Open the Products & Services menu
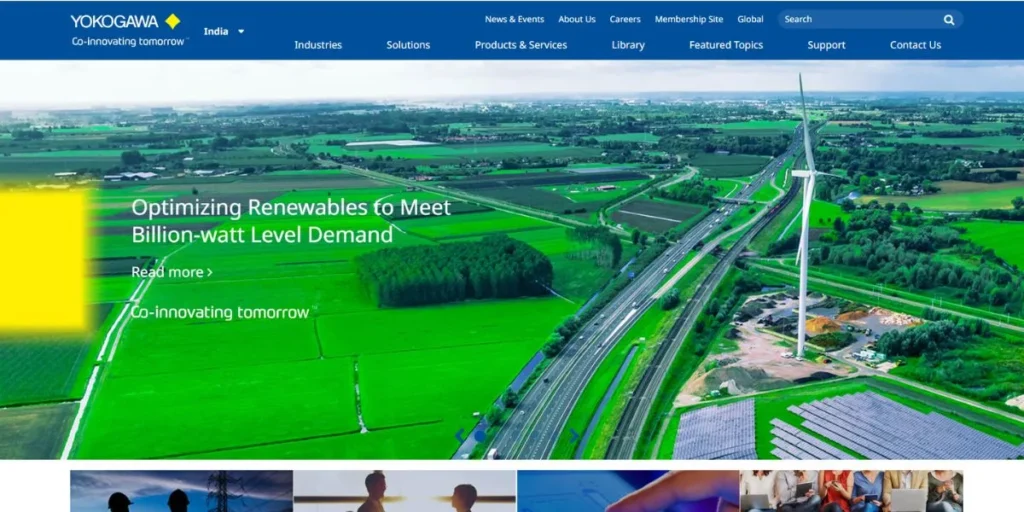This screenshot has height=512, width=1024. point(520,45)
